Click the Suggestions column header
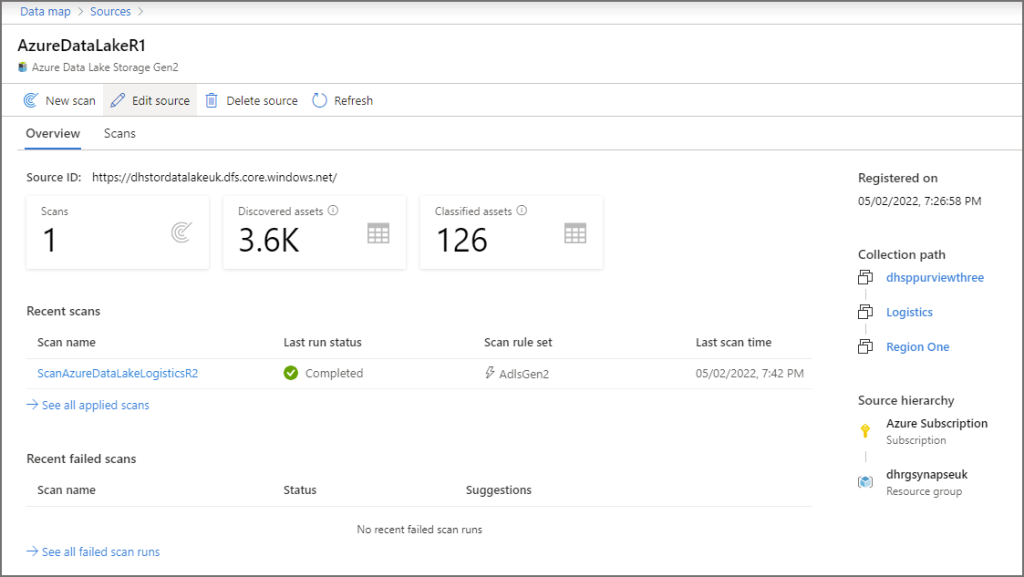This screenshot has height=577, width=1024. pos(498,490)
